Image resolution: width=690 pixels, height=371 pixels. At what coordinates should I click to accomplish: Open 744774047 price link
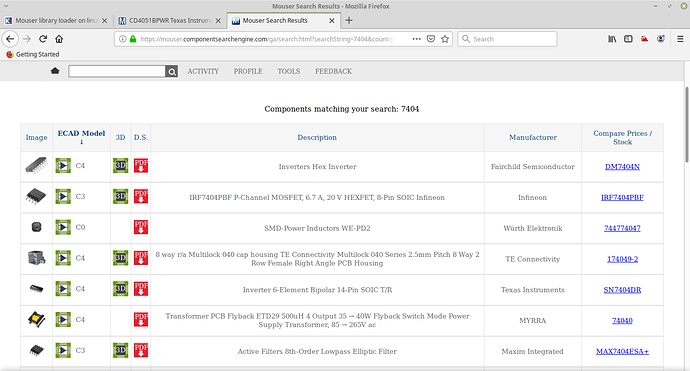coord(622,228)
